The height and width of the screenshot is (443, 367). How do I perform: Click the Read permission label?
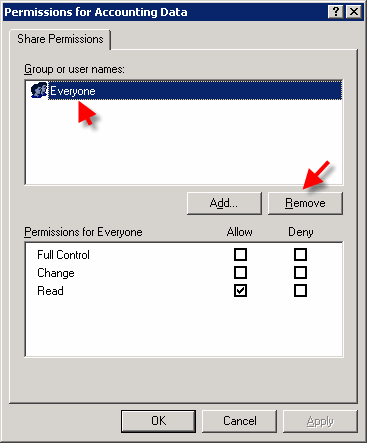pos(50,291)
